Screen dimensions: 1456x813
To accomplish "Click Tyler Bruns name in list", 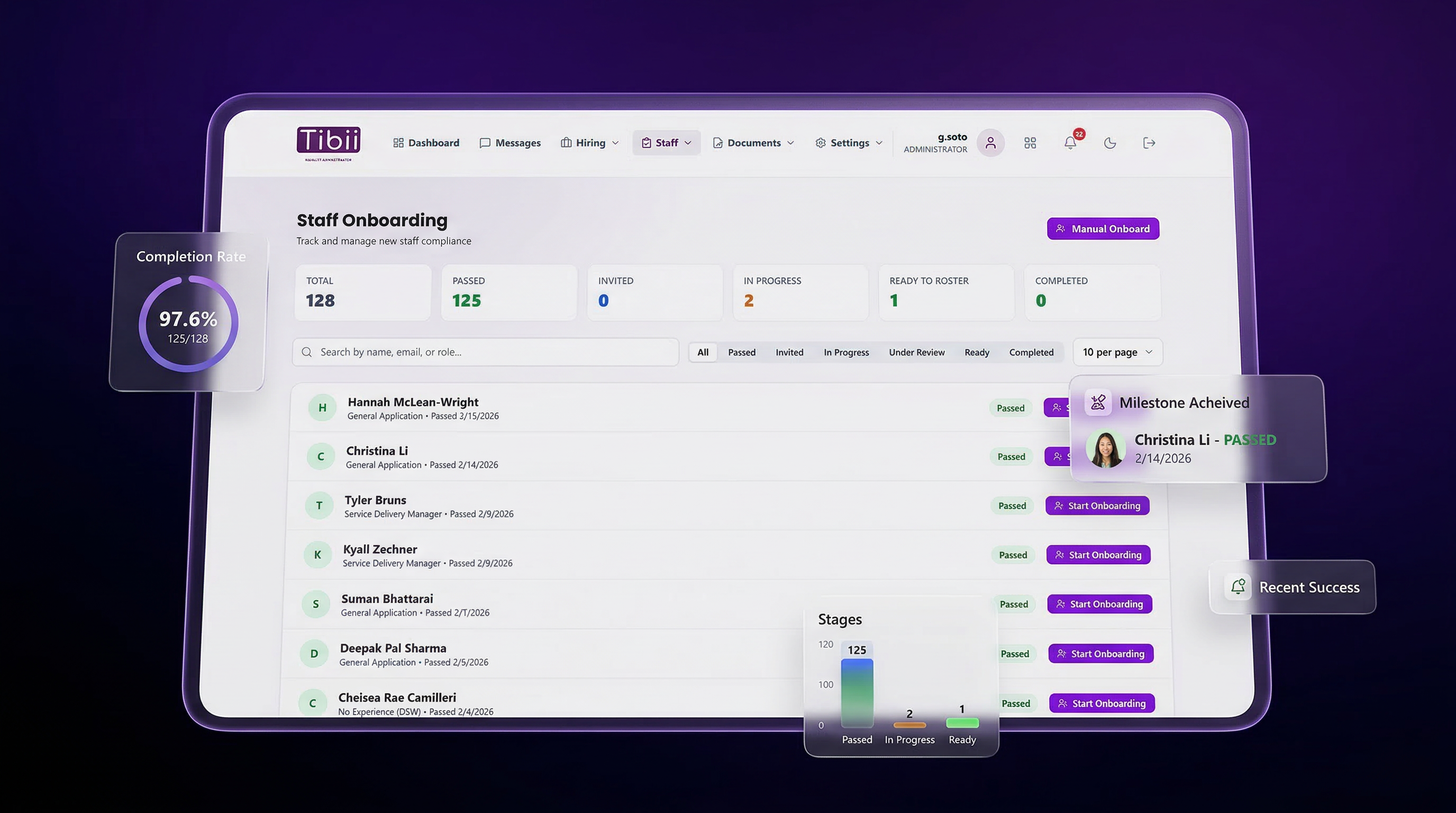I will (x=375, y=500).
